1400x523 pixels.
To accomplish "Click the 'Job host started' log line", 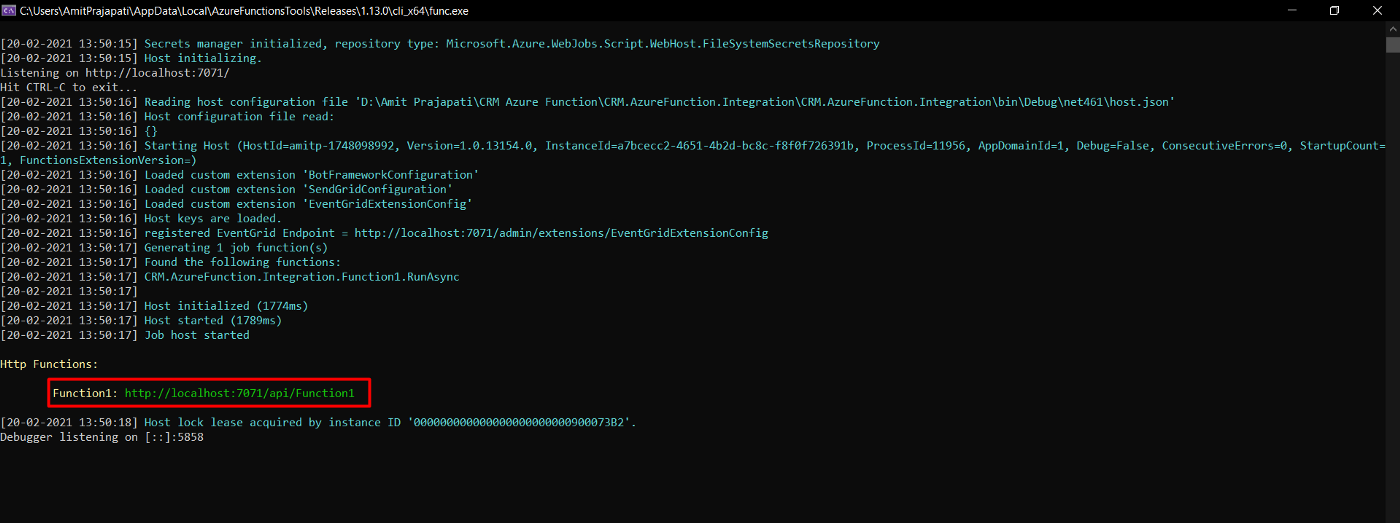I will coord(196,335).
